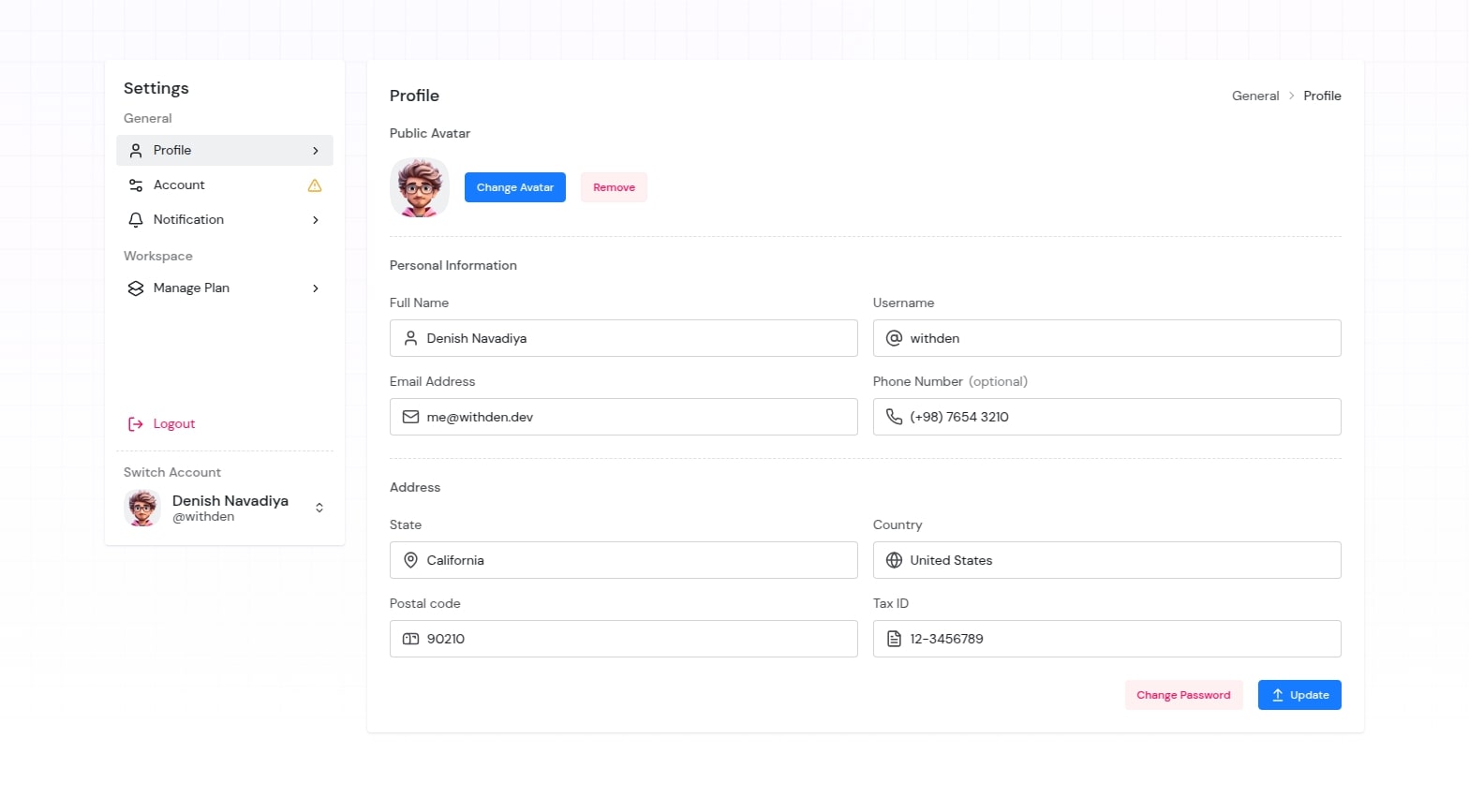This screenshot has width=1469, height=812.
Task: Click the Update button to save
Action: (1299, 695)
